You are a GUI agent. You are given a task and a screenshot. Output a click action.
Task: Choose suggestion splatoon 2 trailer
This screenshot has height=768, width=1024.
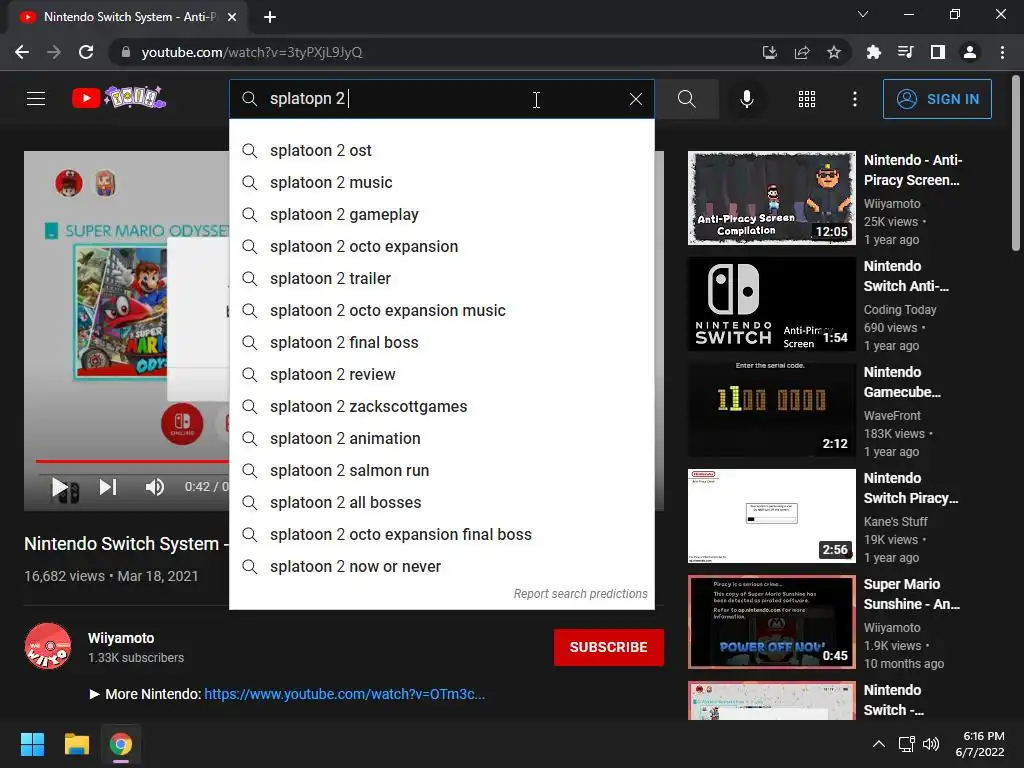tap(441, 279)
